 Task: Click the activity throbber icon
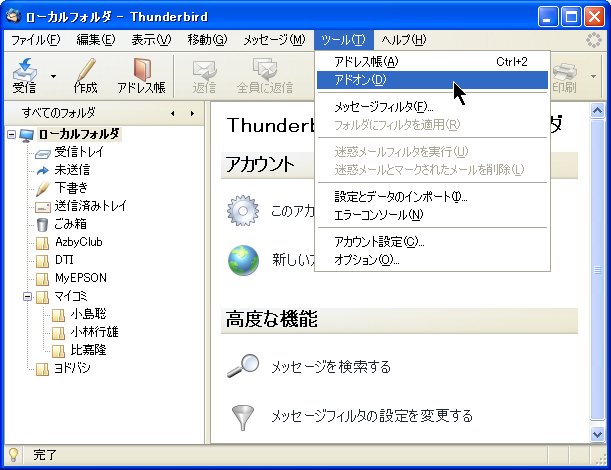coord(594,40)
